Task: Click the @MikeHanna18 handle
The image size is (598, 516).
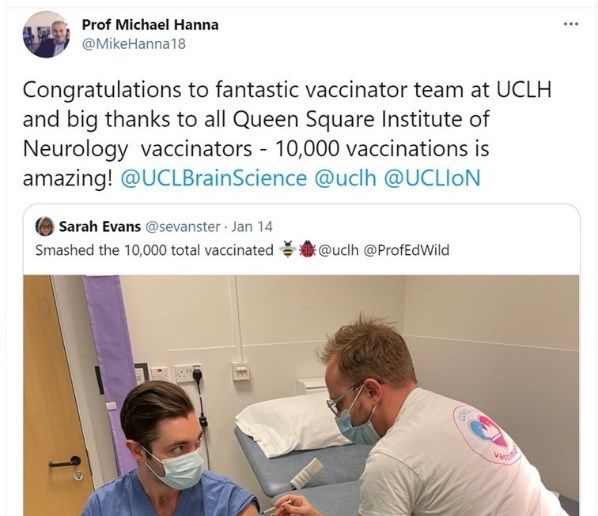Action: pyautogui.click(x=134, y=44)
